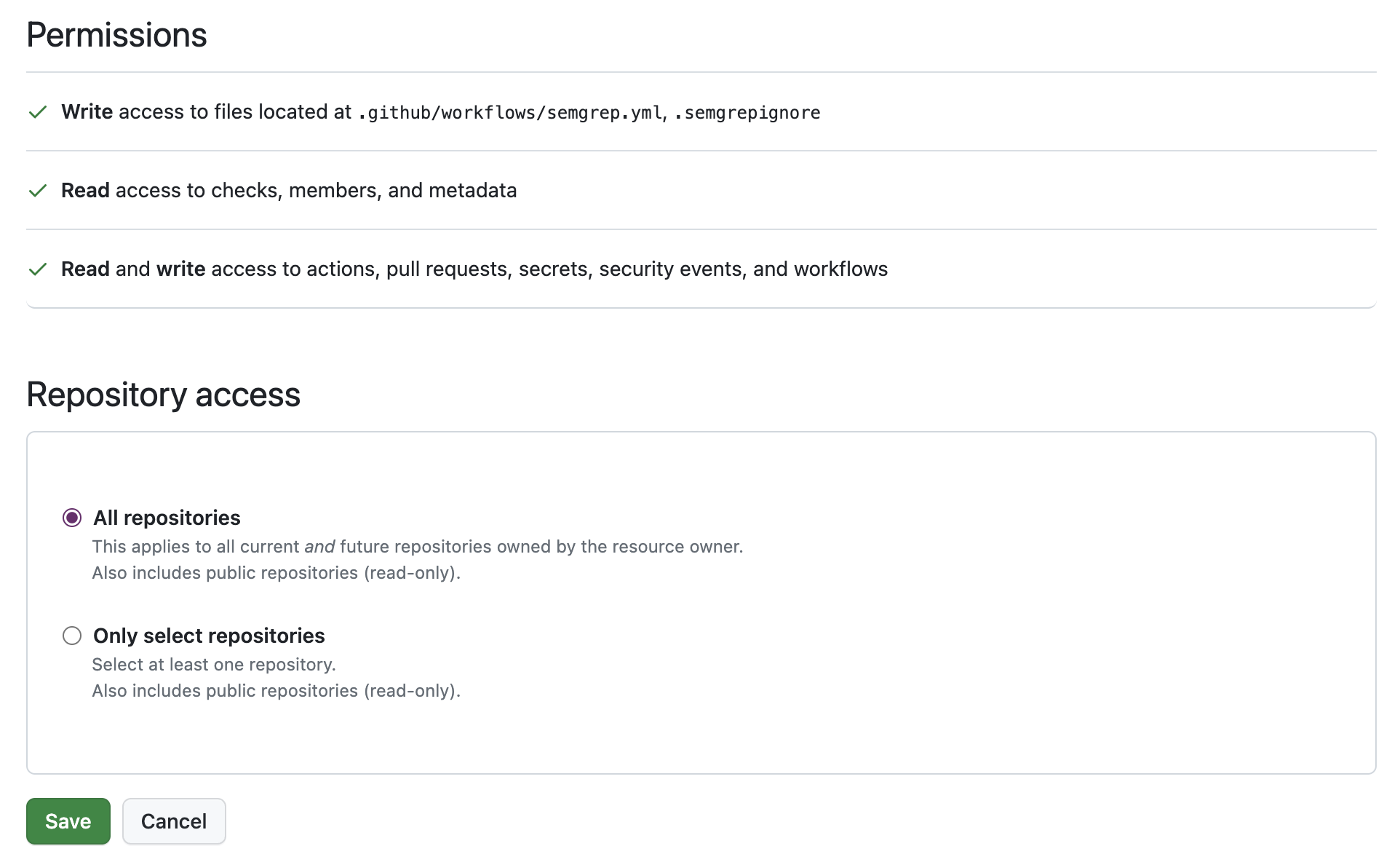The image size is (1400, 862).
Task: Click the .semgrepignore code text
Action: 747,113
